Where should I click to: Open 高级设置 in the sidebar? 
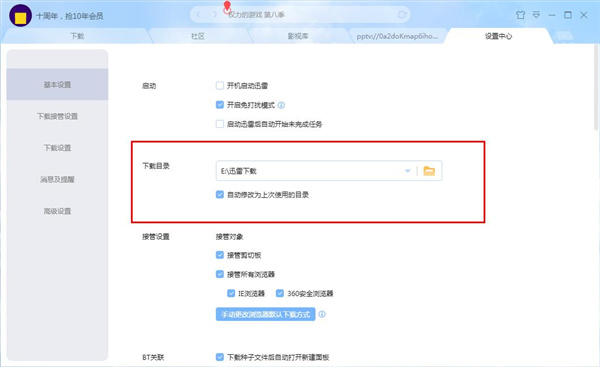point(57,211)
